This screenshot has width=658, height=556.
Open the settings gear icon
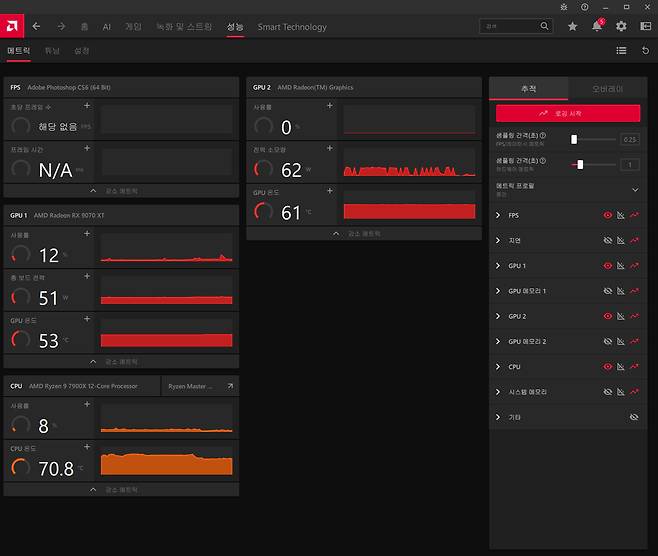point(621,27)
